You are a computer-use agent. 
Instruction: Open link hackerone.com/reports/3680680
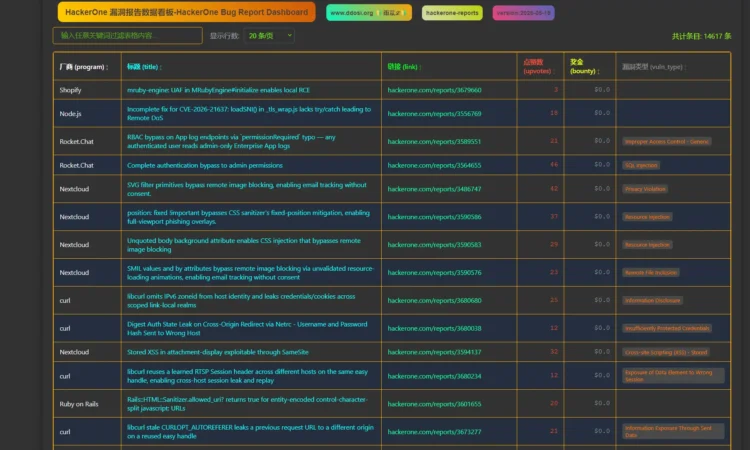tap(434, 300)
